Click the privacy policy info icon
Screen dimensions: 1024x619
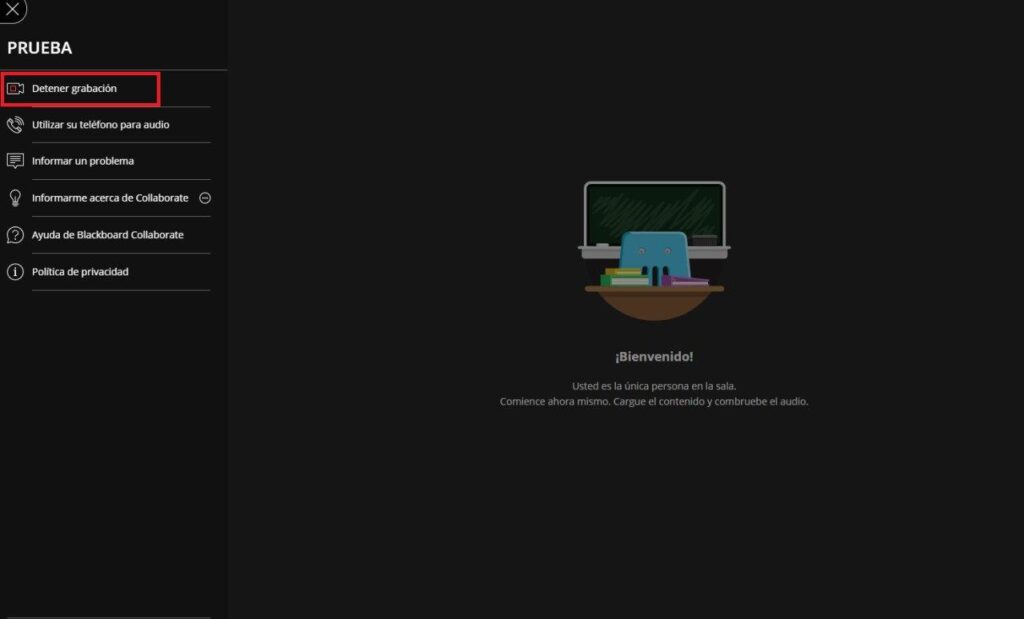pyautogui.click(x=15, y=272)
